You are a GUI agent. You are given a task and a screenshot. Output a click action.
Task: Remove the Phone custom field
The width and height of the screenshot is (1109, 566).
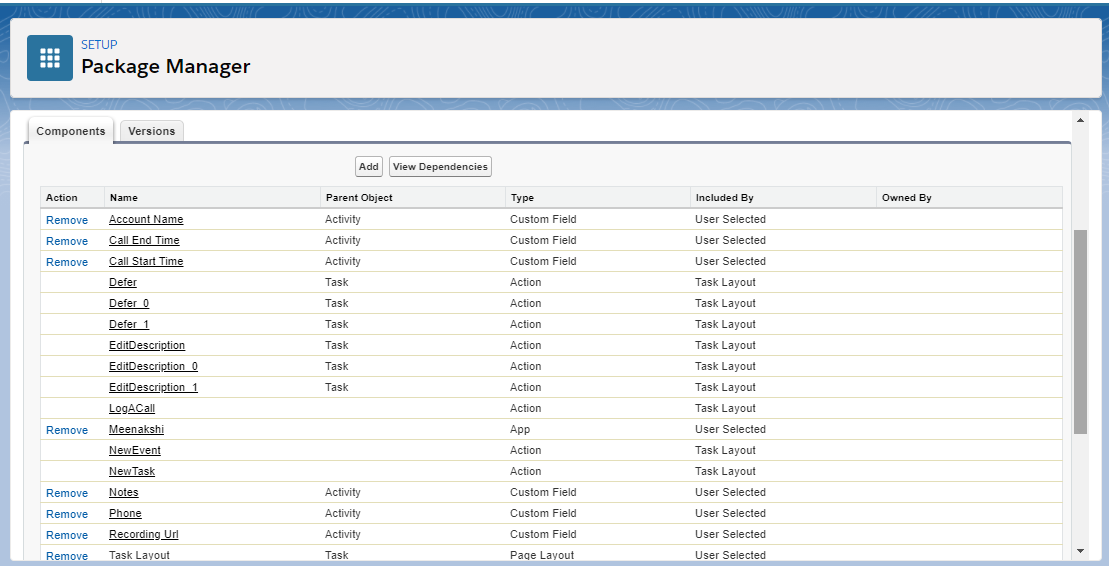[67, 514]
